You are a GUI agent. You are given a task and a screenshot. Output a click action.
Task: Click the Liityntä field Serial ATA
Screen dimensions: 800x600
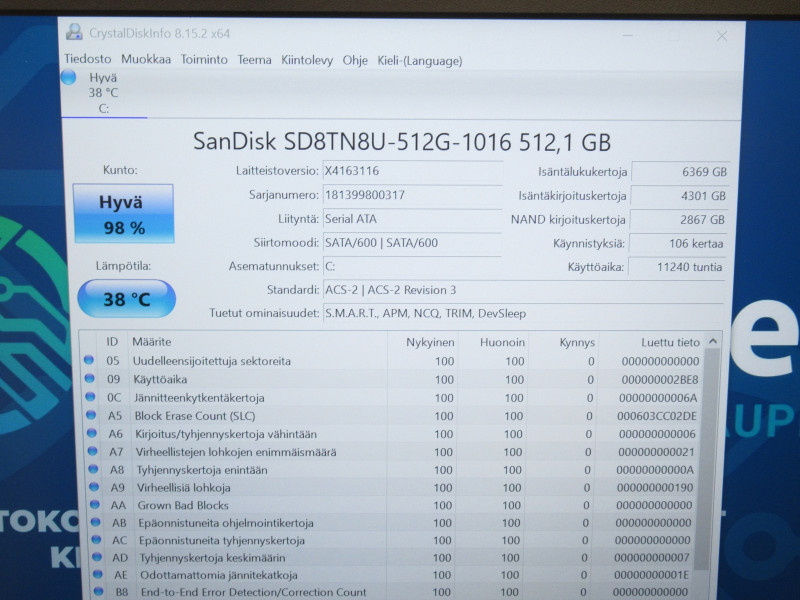(412, 219)
